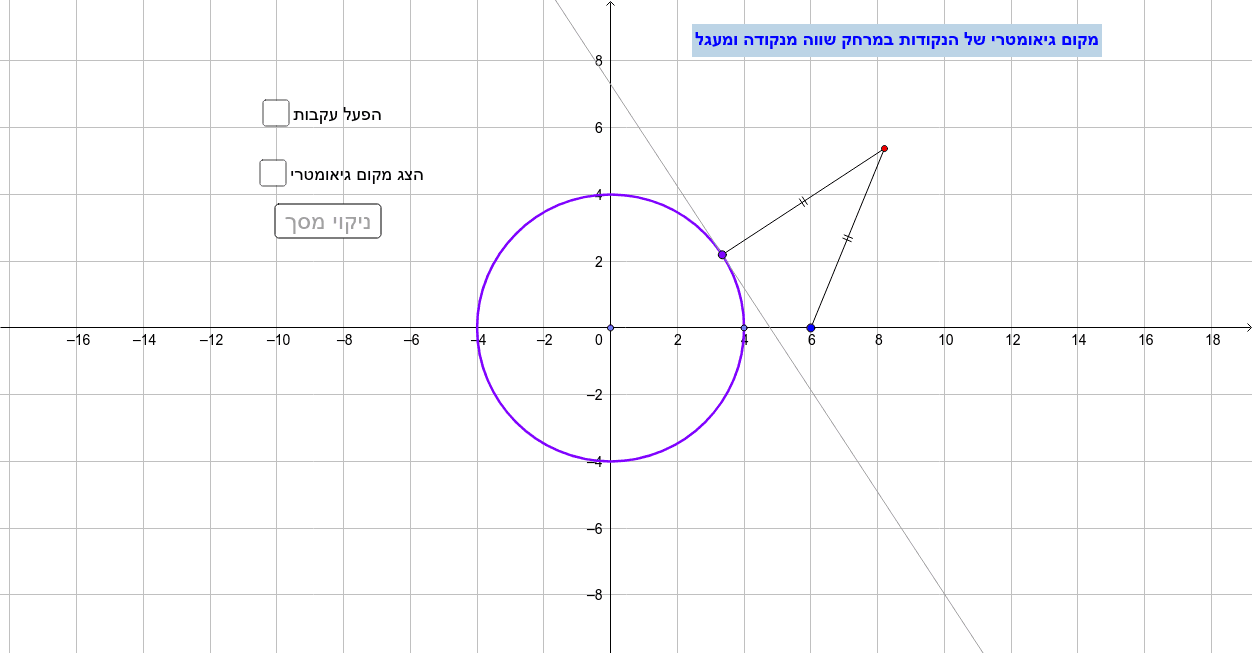
Task: Click the הצג מקום גיאומטרי label text
Action: [357, 174]
